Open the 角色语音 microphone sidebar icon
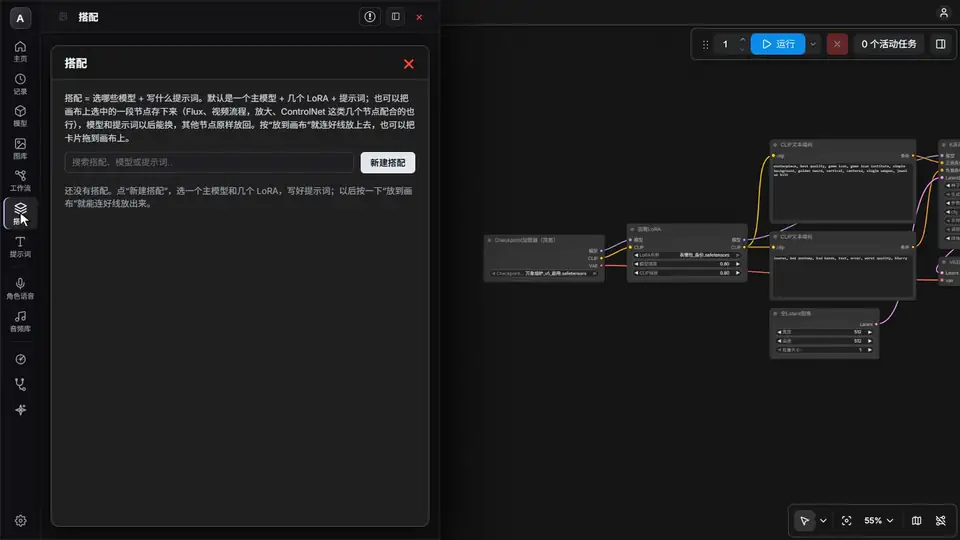Viewport: 960px width, 540px height. tap(20, 288)
